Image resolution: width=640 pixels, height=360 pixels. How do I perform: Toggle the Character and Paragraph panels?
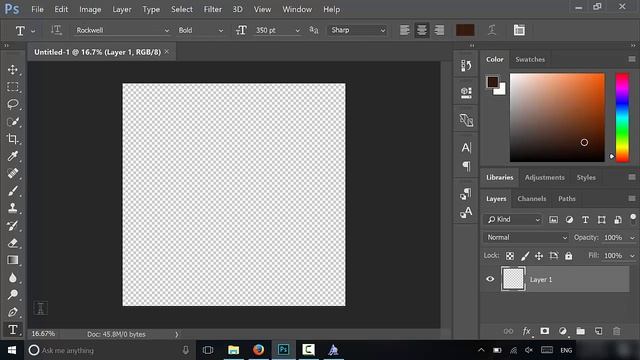pos(519,30)
